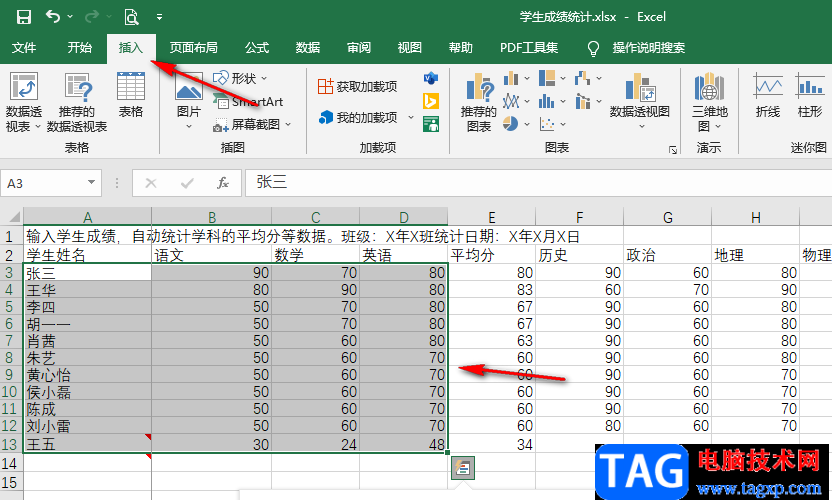Open 三维地图 3D map
Viewport: 832px width, 500px height.
pos(709,102)
